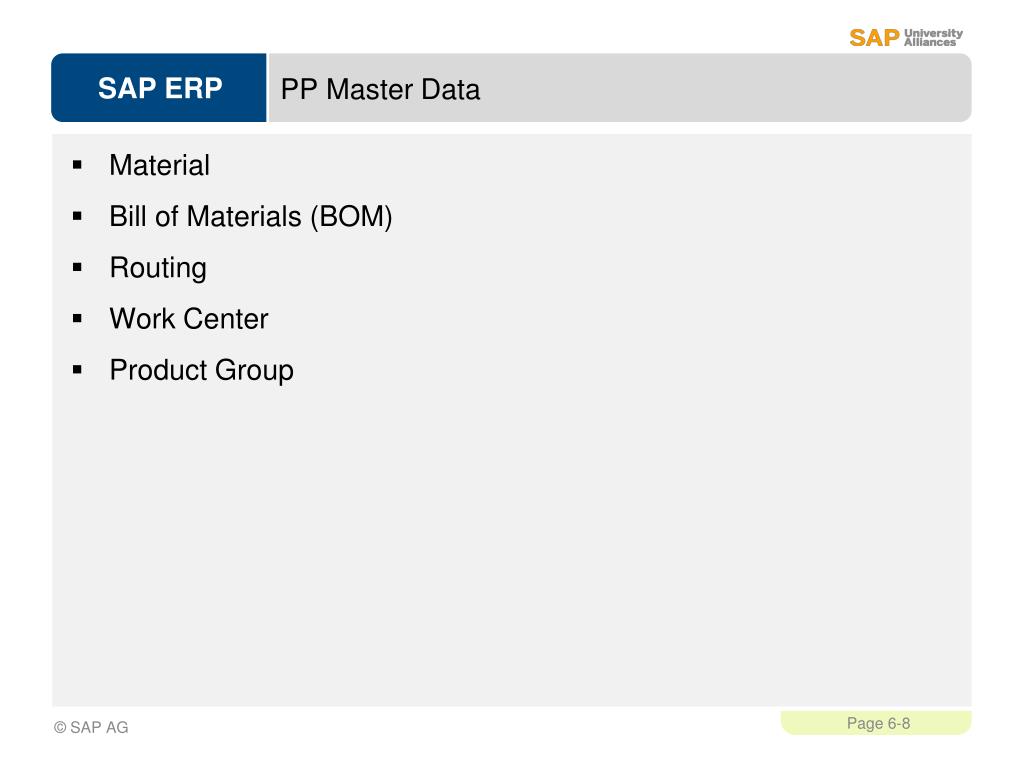The width and height of the screenshot is (1024, 768).
Task: Click the bullet marker beside Material
Action: point(78,165)
